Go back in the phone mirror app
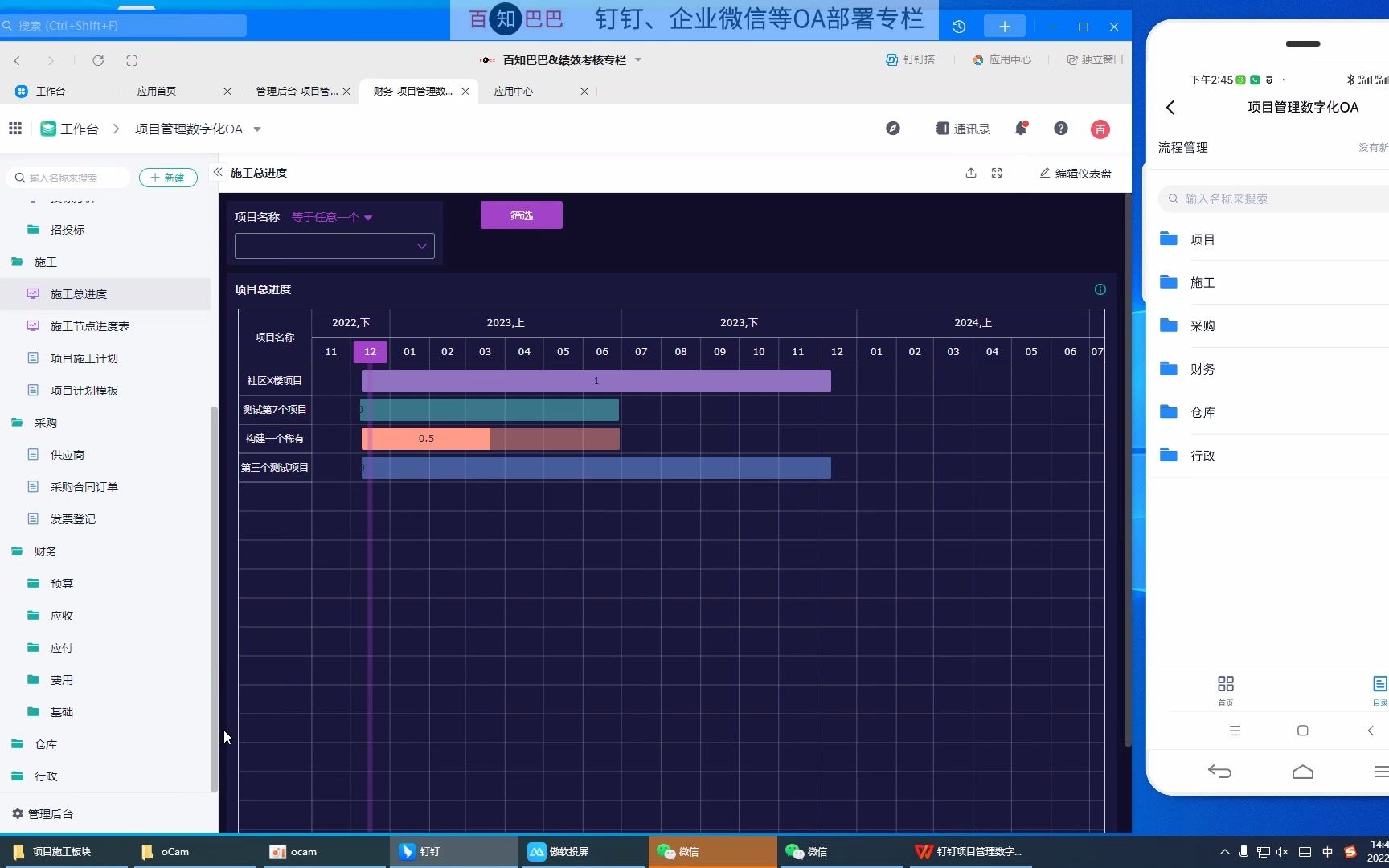The image size is (1389, 868). point(1170,107)
